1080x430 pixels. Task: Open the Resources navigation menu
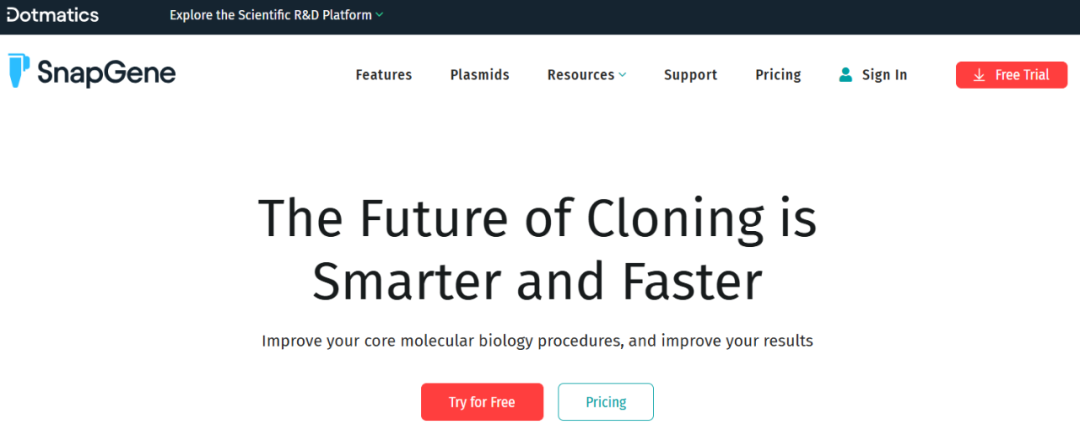coord(581,75)
